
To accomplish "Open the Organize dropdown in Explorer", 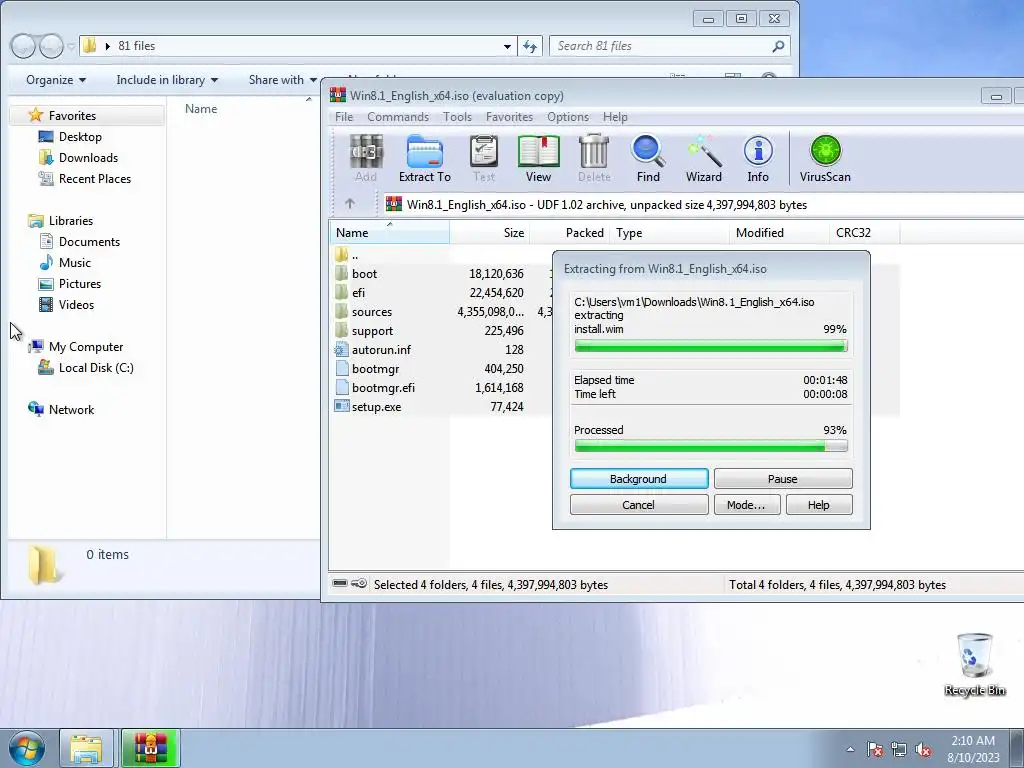I will [x=56, y=80].
